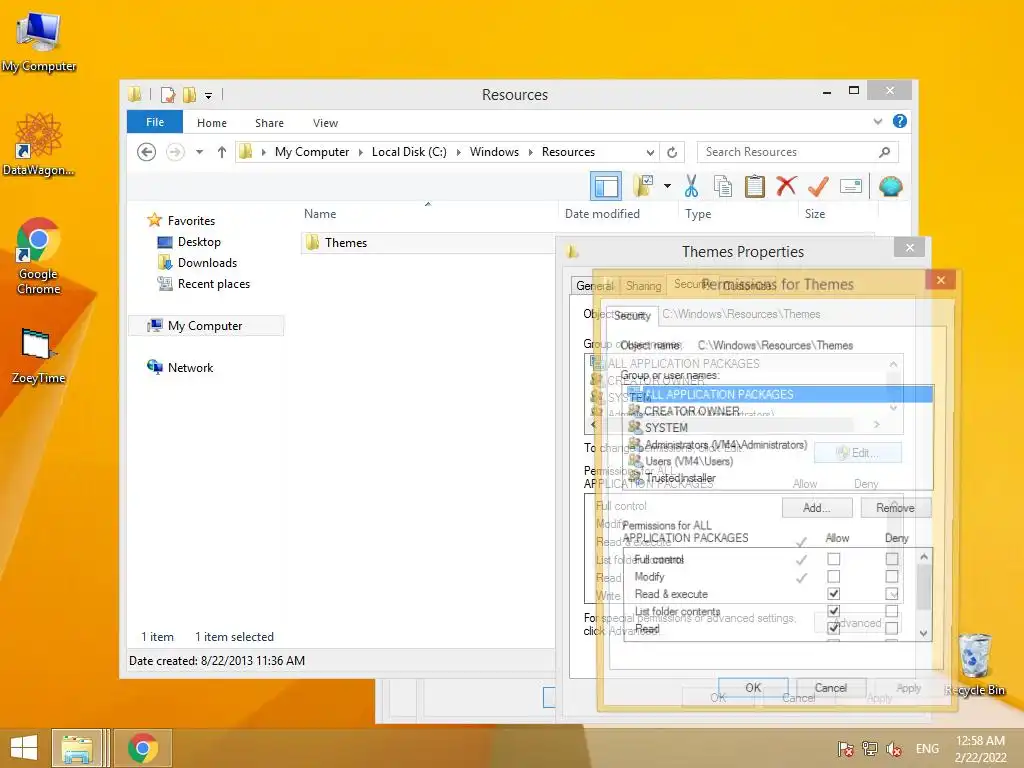Expand breadcrumb arrow after Windows
Image resolution: width=1024 pixels, height=768 pixels.
point(530,152)
